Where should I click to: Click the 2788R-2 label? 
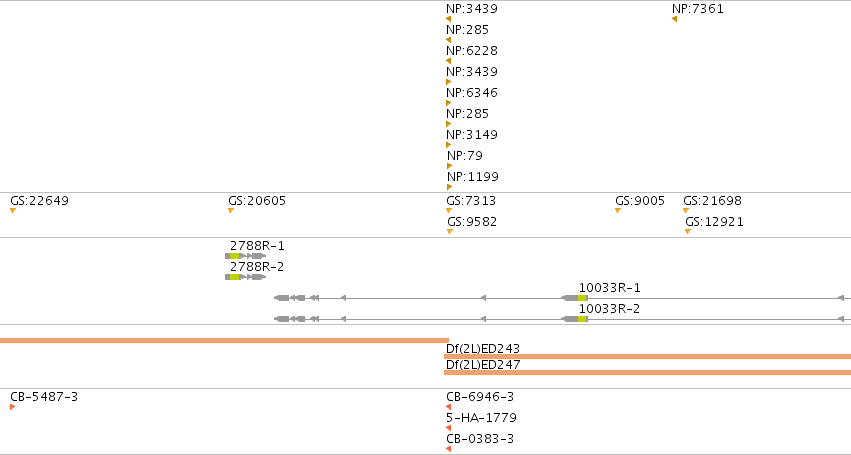click(x=257, y=267)
